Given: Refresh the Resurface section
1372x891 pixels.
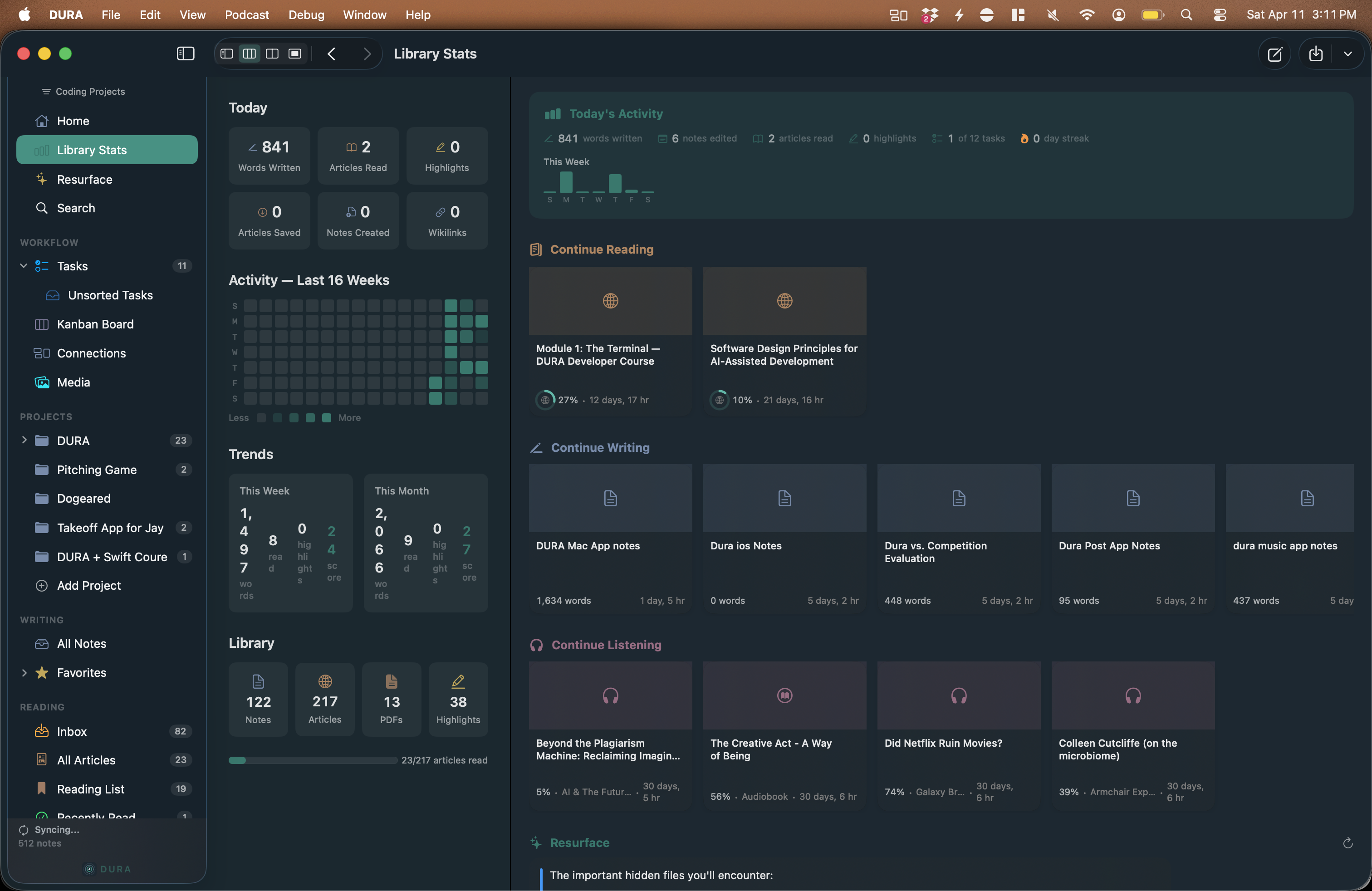Looking at the screenshot, I should pos(1347,843).
